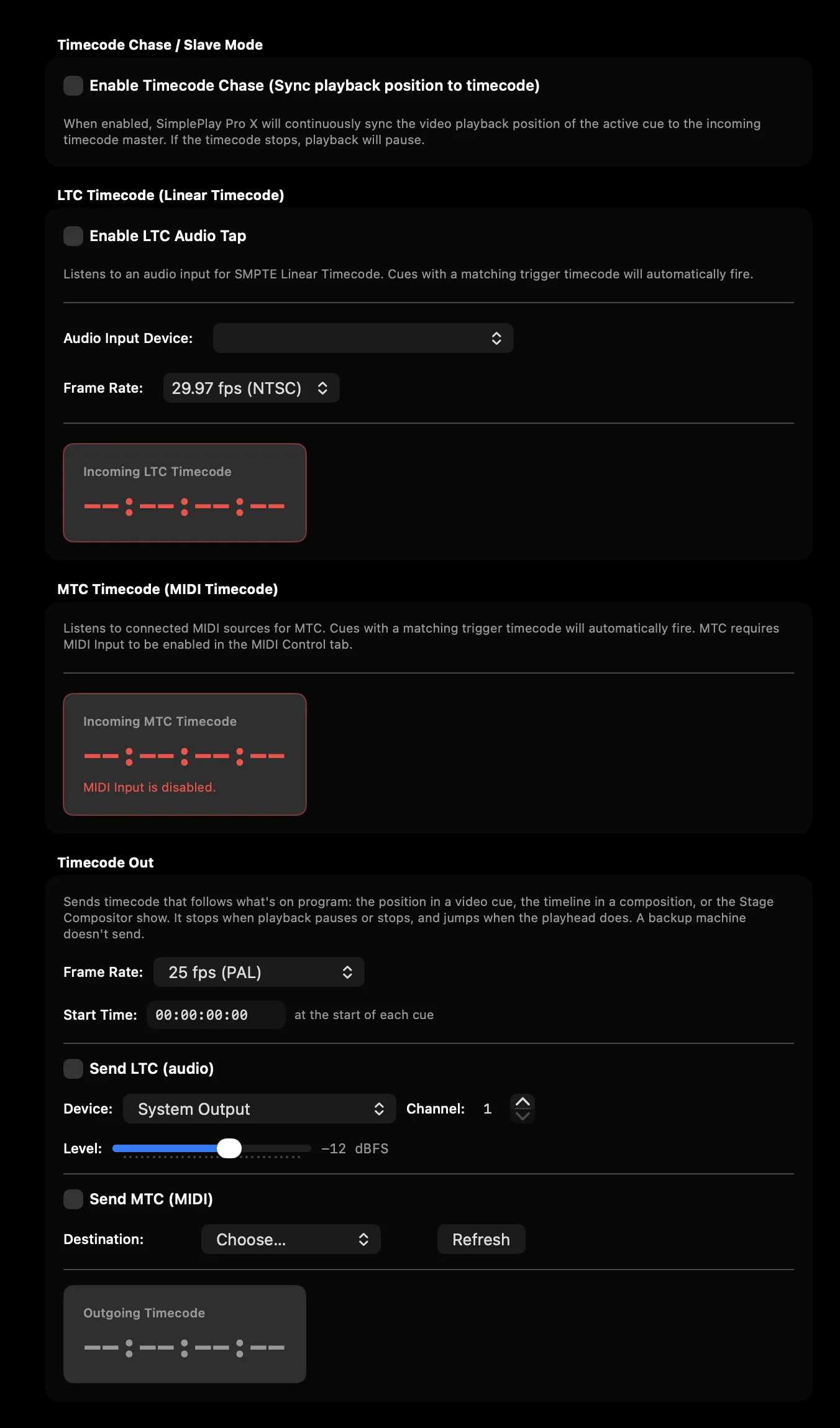Click the MIDI Input is disabled warning
Screen dimensions: 840x1428
149,787
